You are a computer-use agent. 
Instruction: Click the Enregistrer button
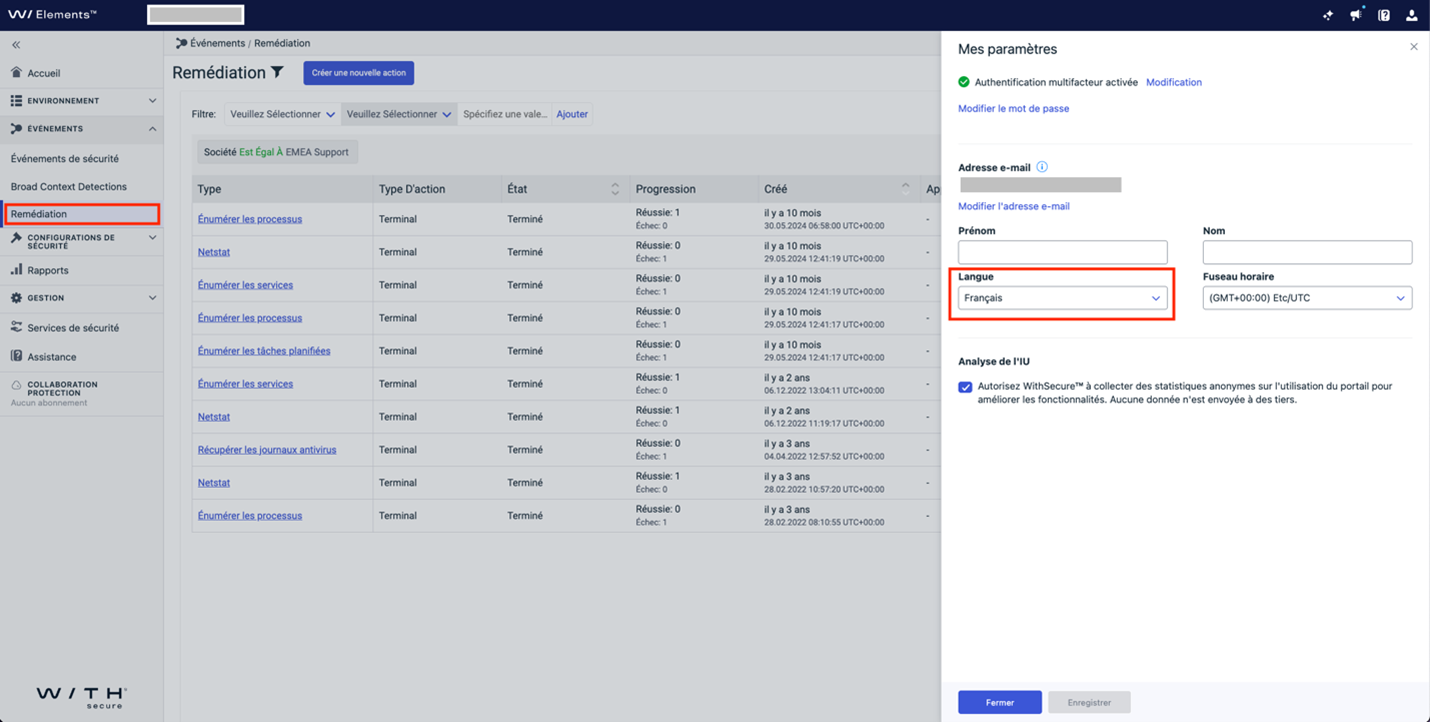click(x=1089, y=702)
